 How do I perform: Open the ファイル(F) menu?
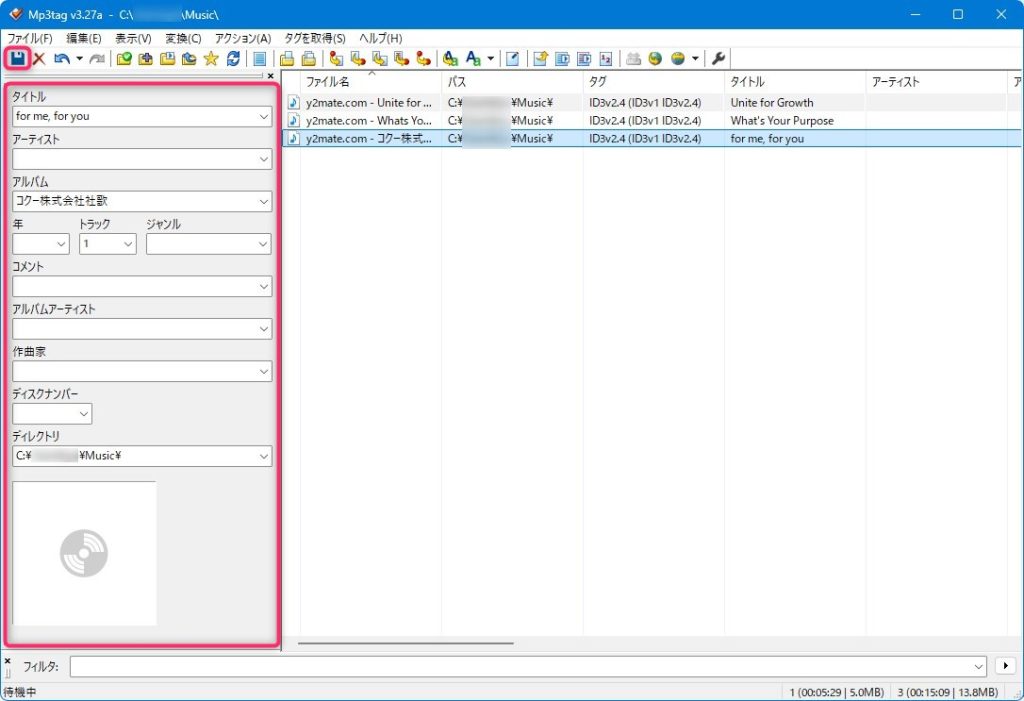[29, 38]
